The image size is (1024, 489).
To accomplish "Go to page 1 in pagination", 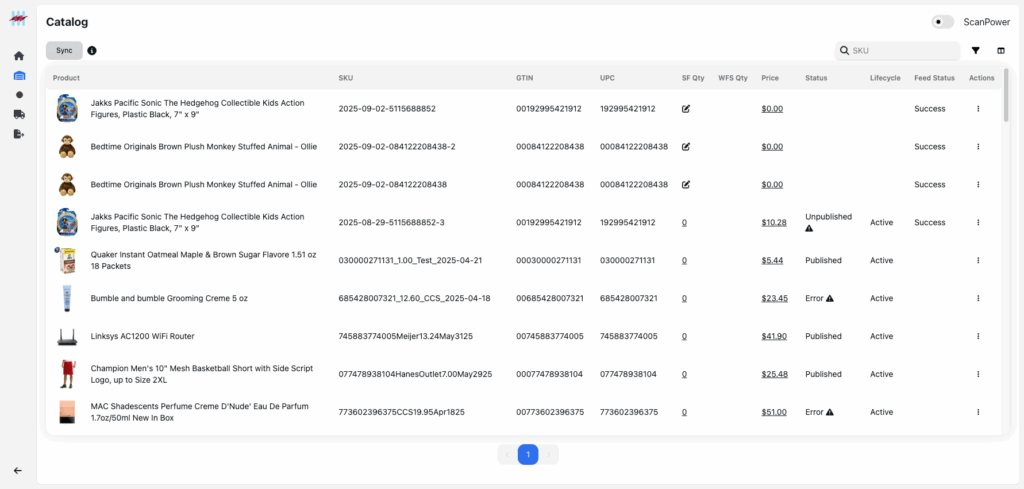I will 528,454.
